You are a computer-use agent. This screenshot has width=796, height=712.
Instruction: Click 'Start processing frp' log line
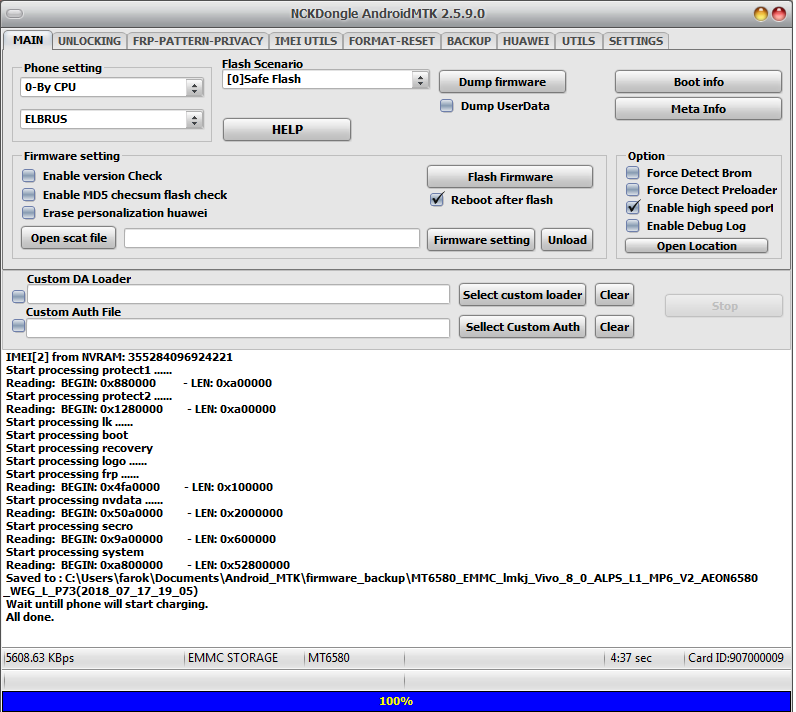[73, 474]
